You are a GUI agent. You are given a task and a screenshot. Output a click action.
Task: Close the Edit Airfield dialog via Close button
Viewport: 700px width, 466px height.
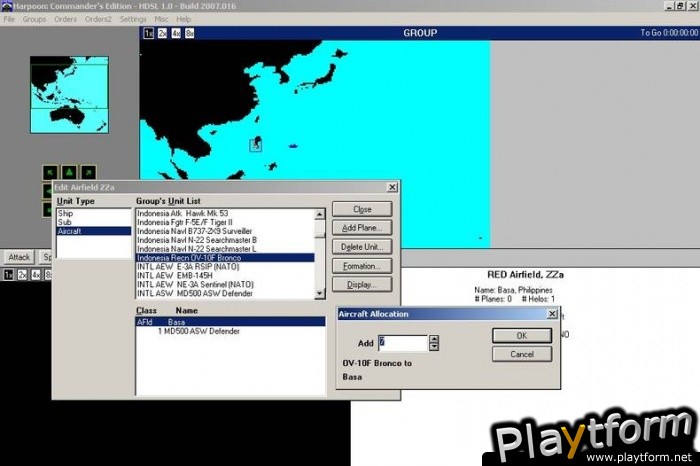362,209
